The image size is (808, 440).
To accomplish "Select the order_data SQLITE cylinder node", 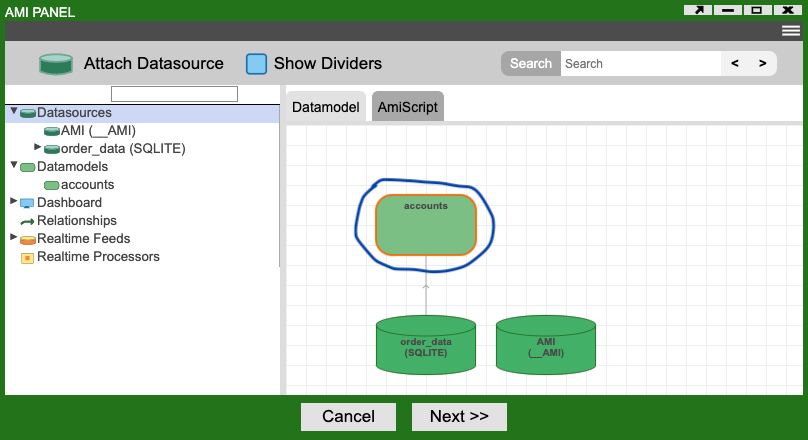I will 425,346.
